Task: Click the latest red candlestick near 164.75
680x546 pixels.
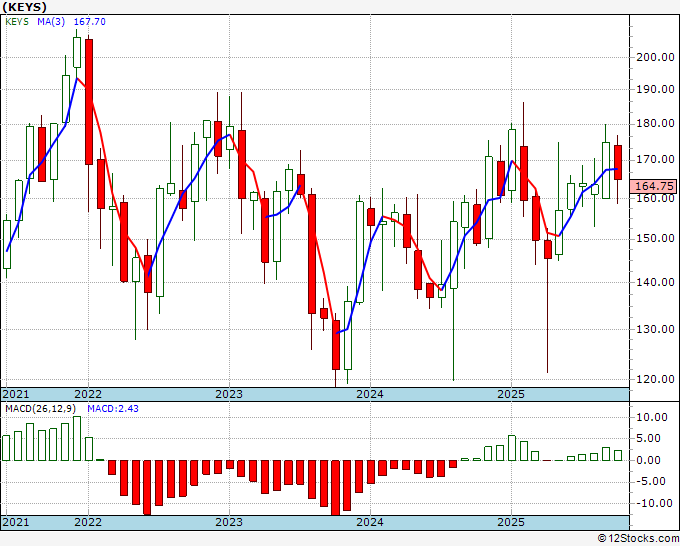Action: pyautogui.click(x=618, y=162)
